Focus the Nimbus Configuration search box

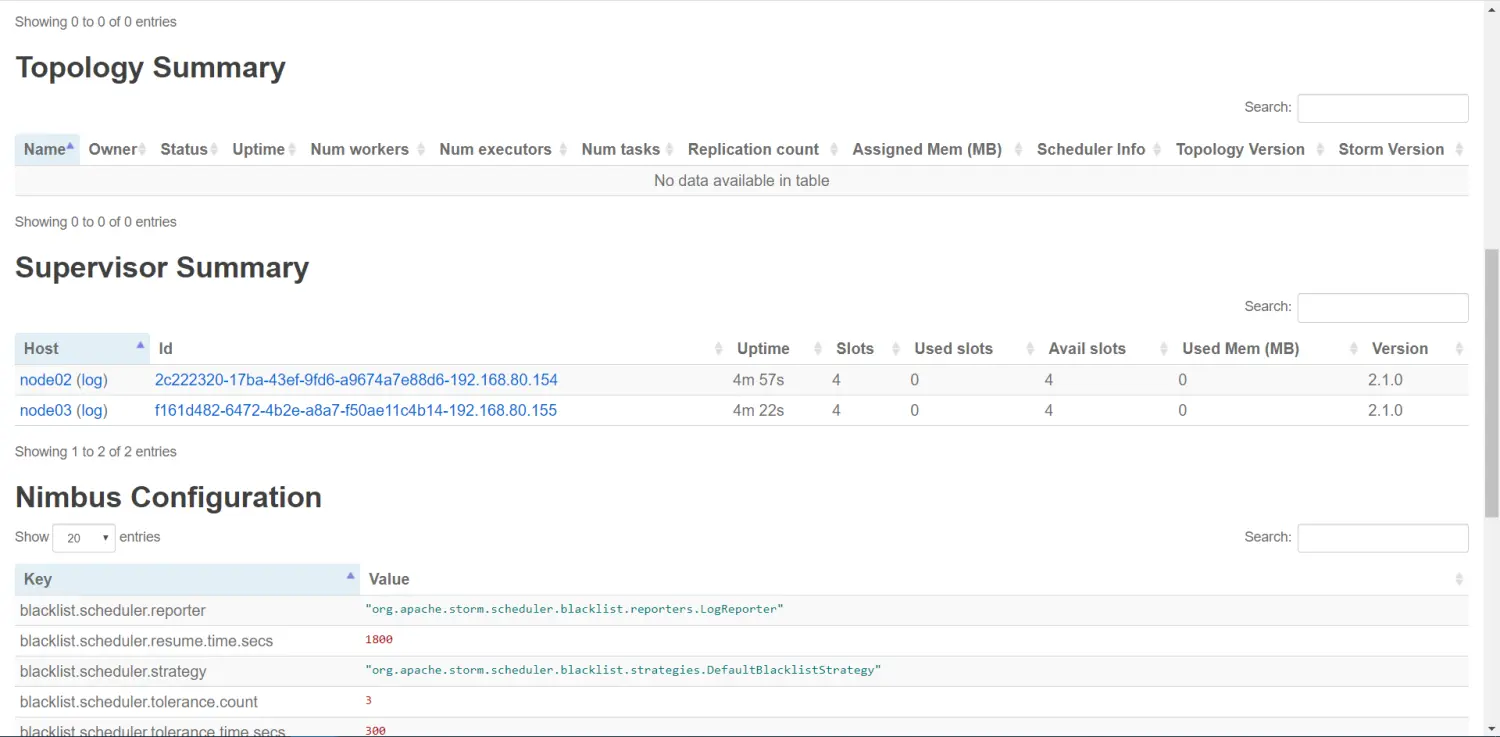click(1383, 538)
